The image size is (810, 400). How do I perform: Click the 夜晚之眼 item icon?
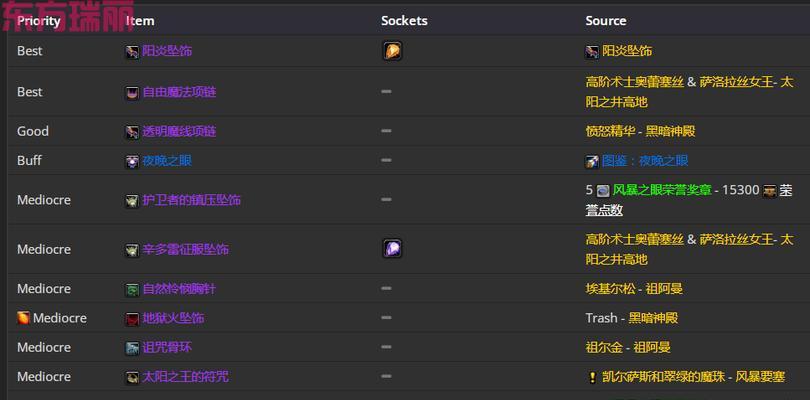(x=132, y=161)
